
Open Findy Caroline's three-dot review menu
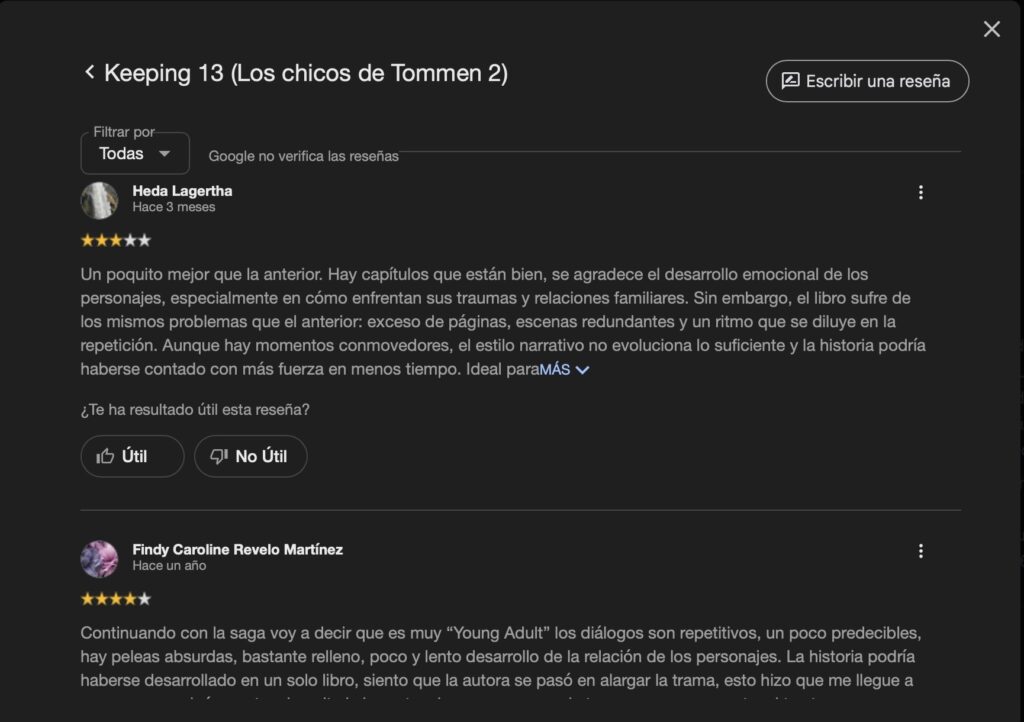pos(920,551)
